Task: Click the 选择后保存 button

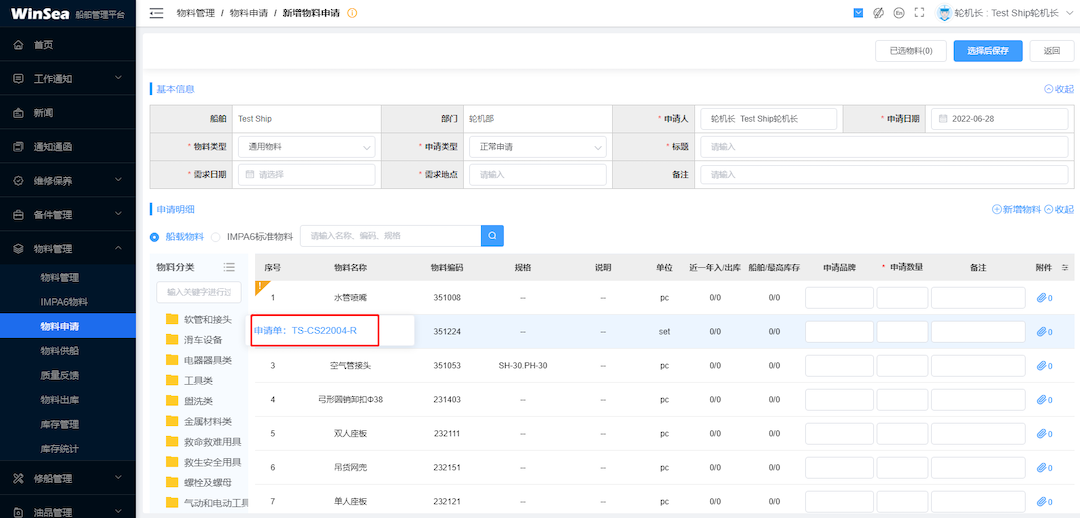Action: tap(988, 51)
